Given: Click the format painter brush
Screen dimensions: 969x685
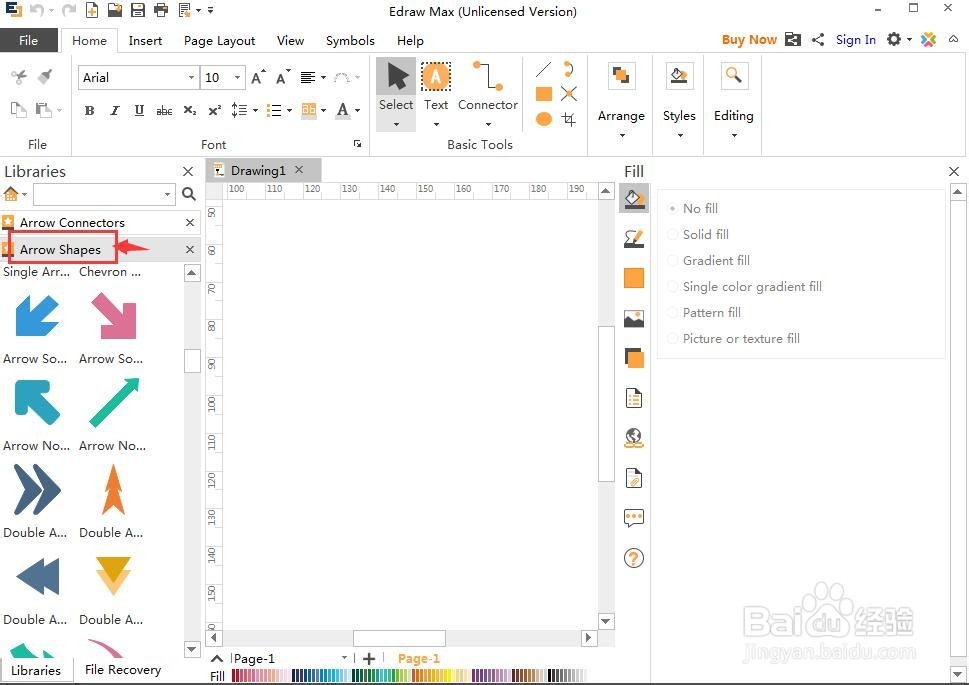Looking at the screenshot, I should tap(44, 77).
